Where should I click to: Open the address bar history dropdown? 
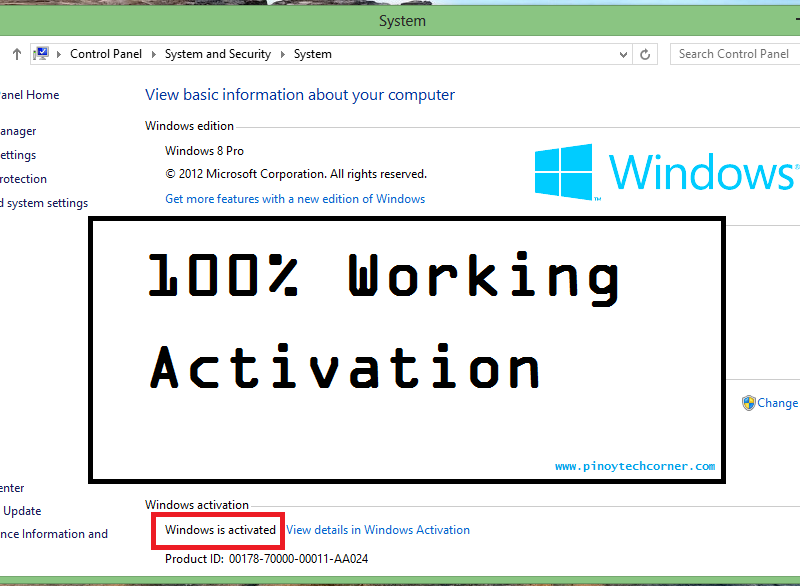[623, 55]
